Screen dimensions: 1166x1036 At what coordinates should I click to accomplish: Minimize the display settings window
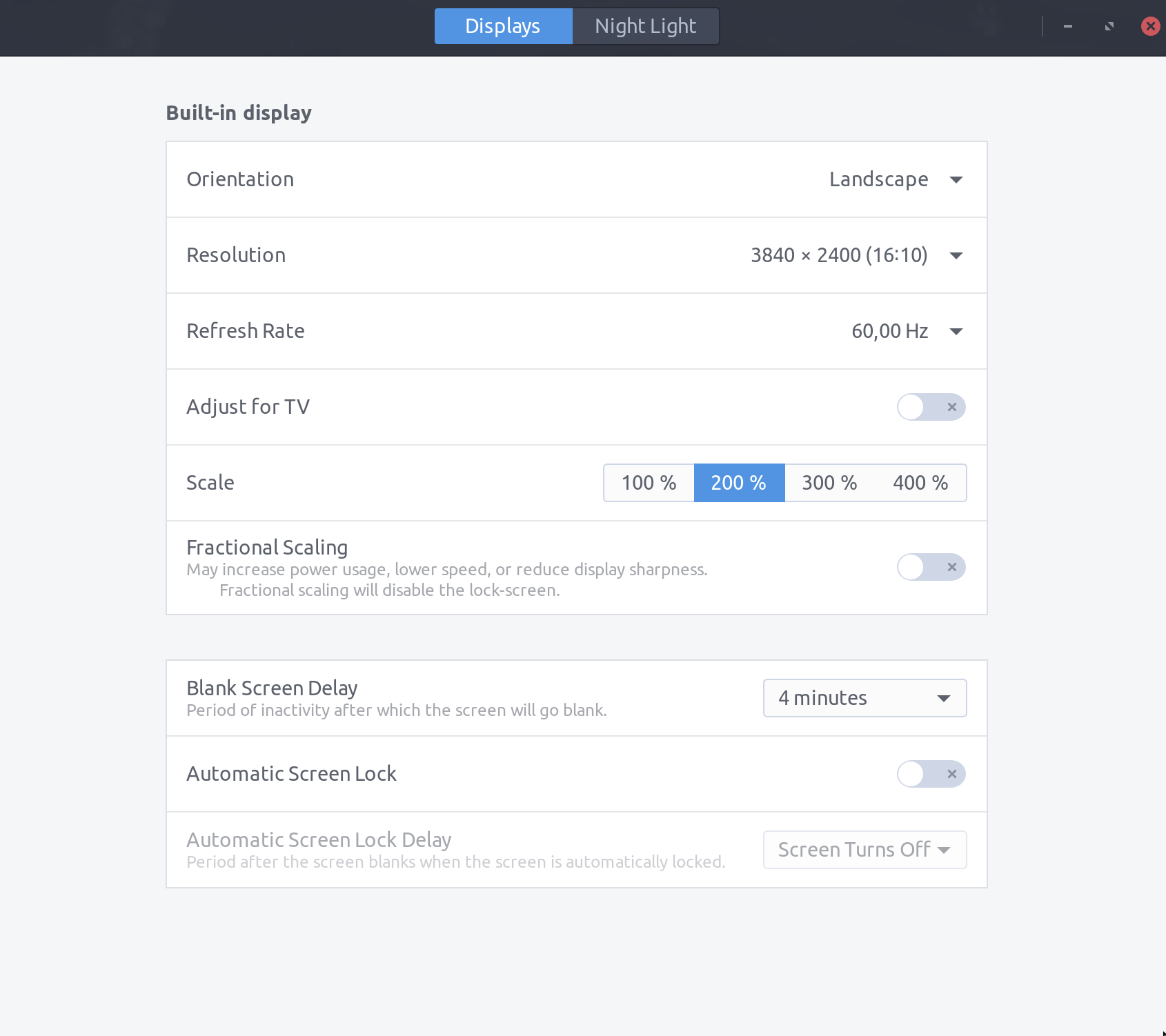tap(1067, 26)
